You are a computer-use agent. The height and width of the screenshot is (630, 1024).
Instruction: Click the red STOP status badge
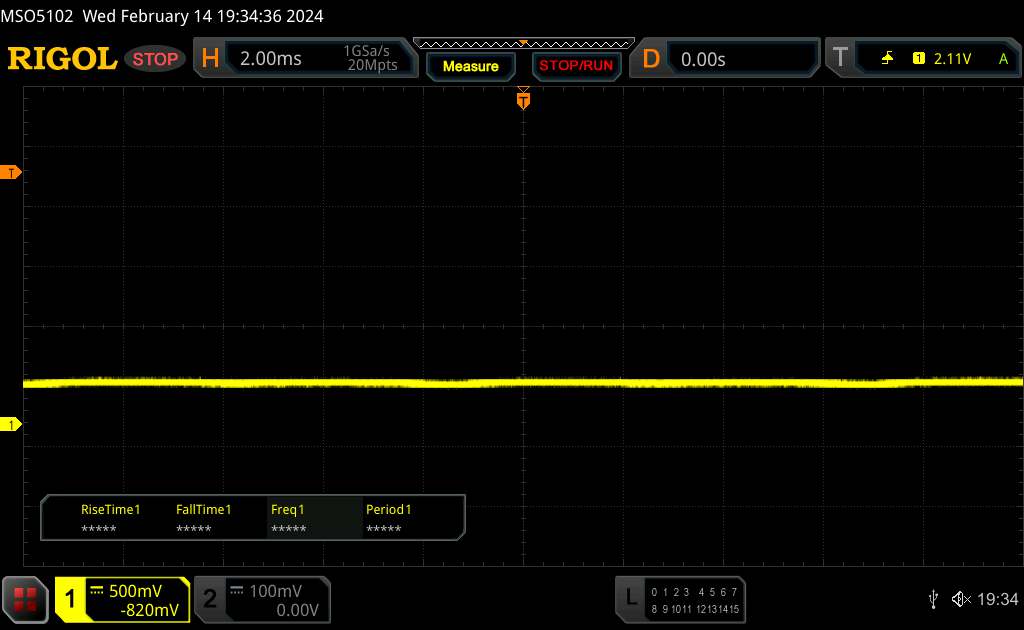click(156, 59)
